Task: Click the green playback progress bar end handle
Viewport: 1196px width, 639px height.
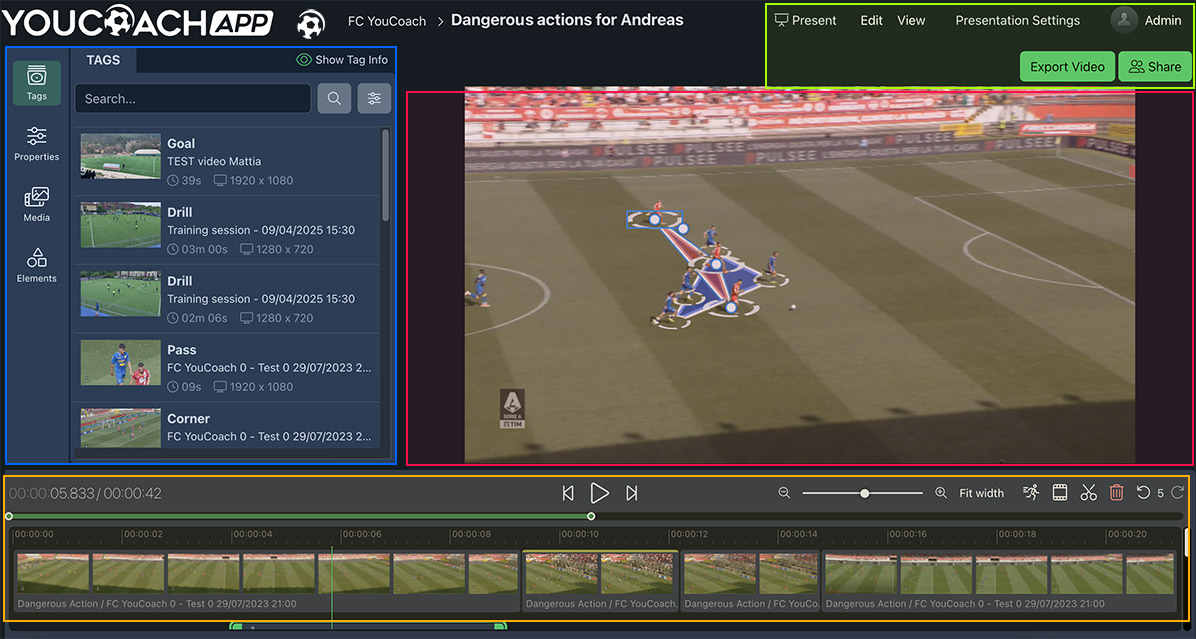Action: pos(591,516)
